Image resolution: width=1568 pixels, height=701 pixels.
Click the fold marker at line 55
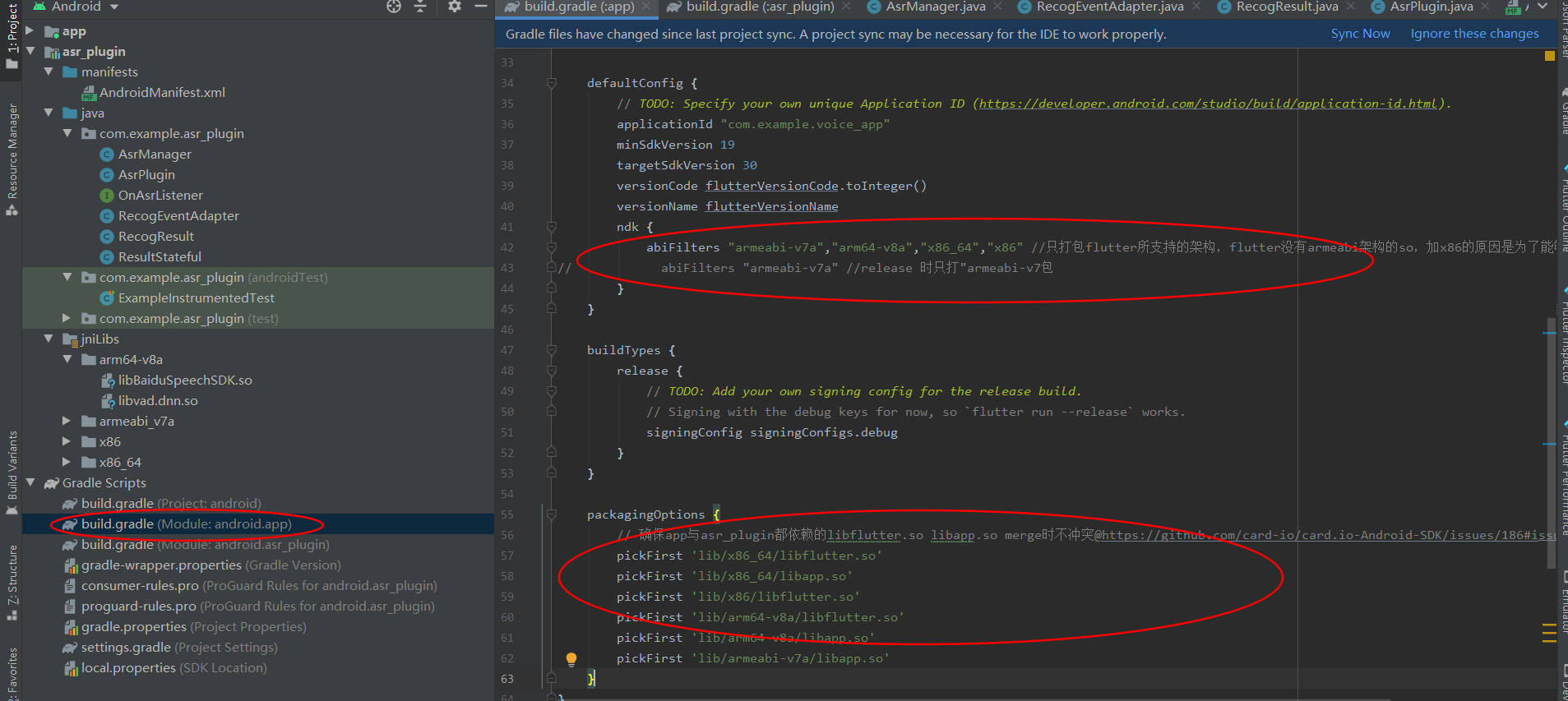[x=552, y=514]
